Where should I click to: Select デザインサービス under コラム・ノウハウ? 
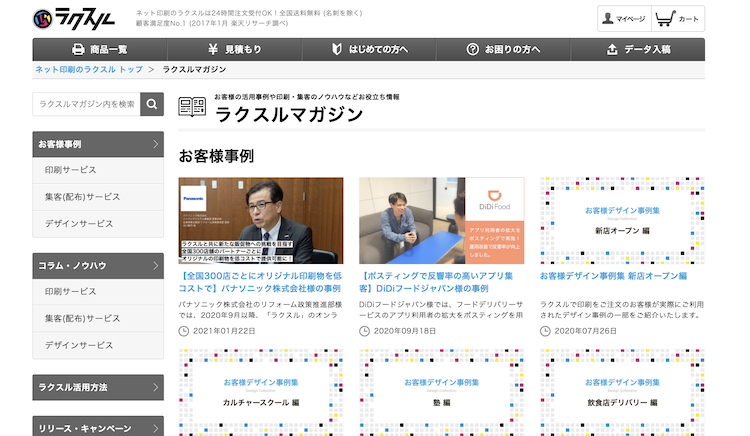(x=98, y=345)
